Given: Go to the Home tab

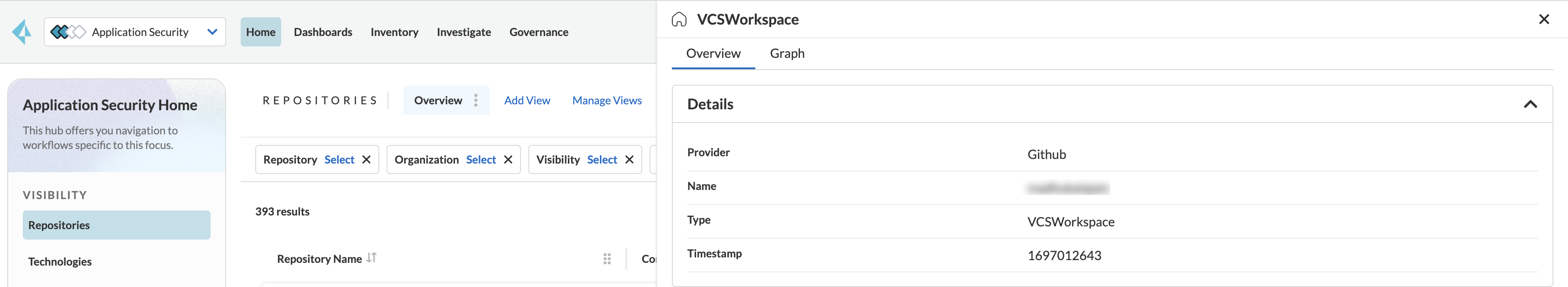Looking at the screenshot, I should click(261, 31).
